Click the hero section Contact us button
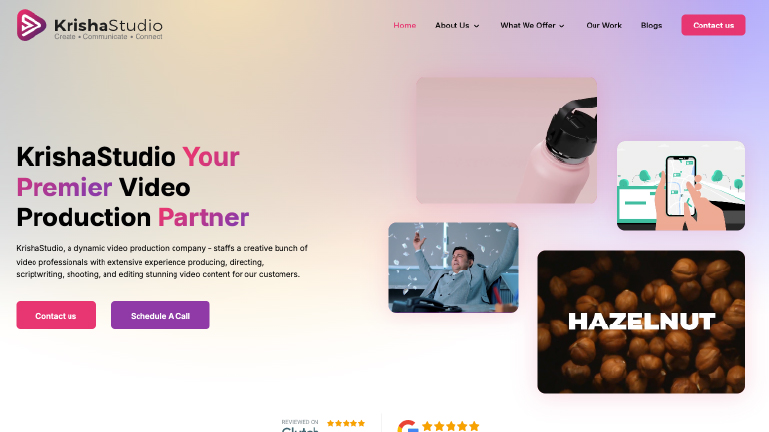The width and height of the screenshot is (769, 432). [56, 315]
